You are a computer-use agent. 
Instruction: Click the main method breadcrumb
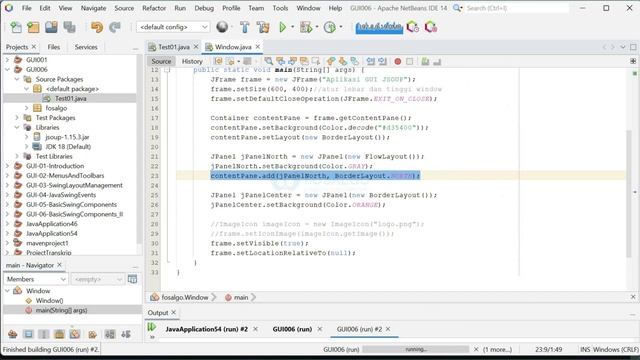point(241,297)
